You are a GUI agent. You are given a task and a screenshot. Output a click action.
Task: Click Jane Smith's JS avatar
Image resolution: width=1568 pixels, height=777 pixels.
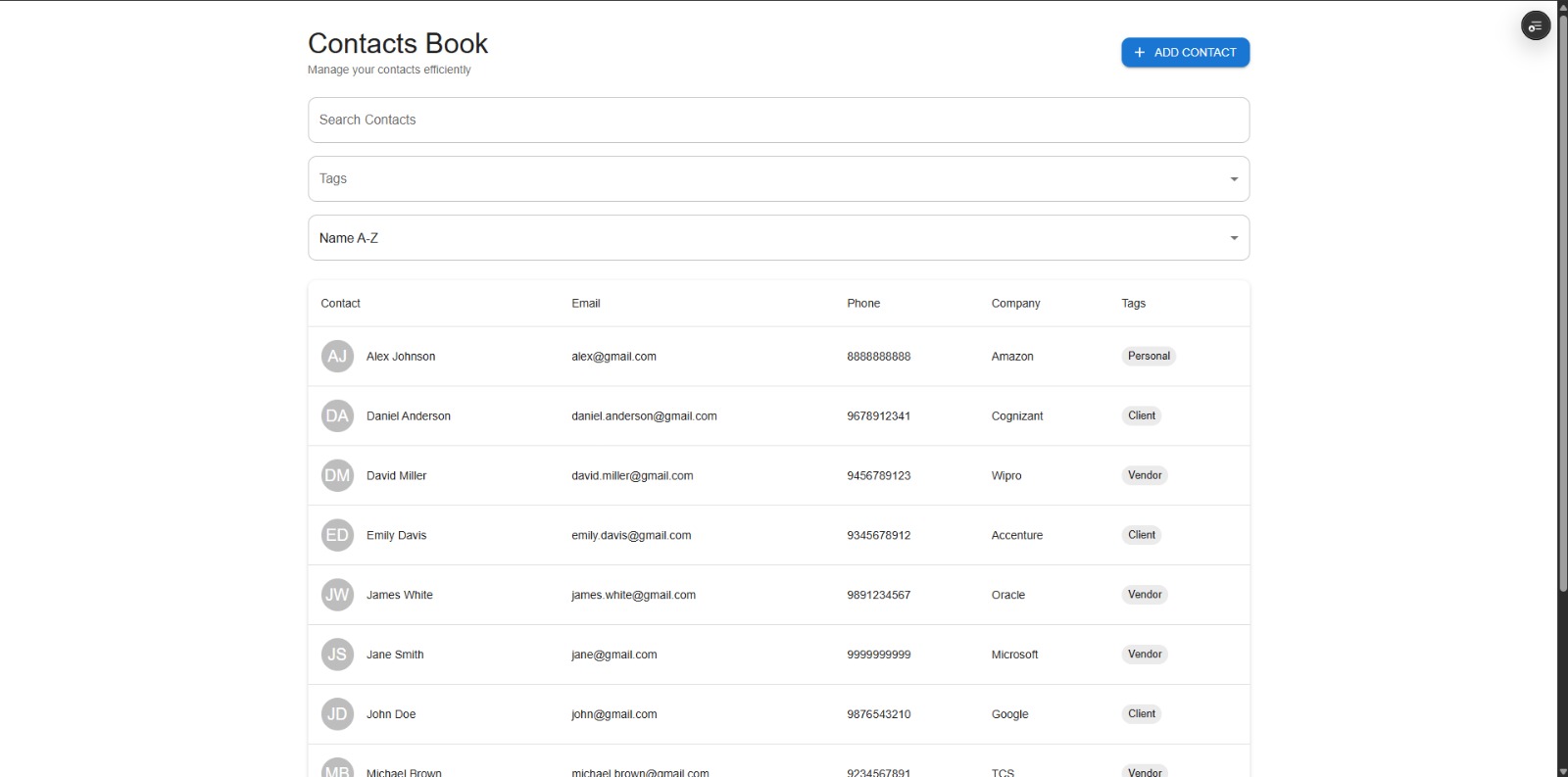point(337,655)
